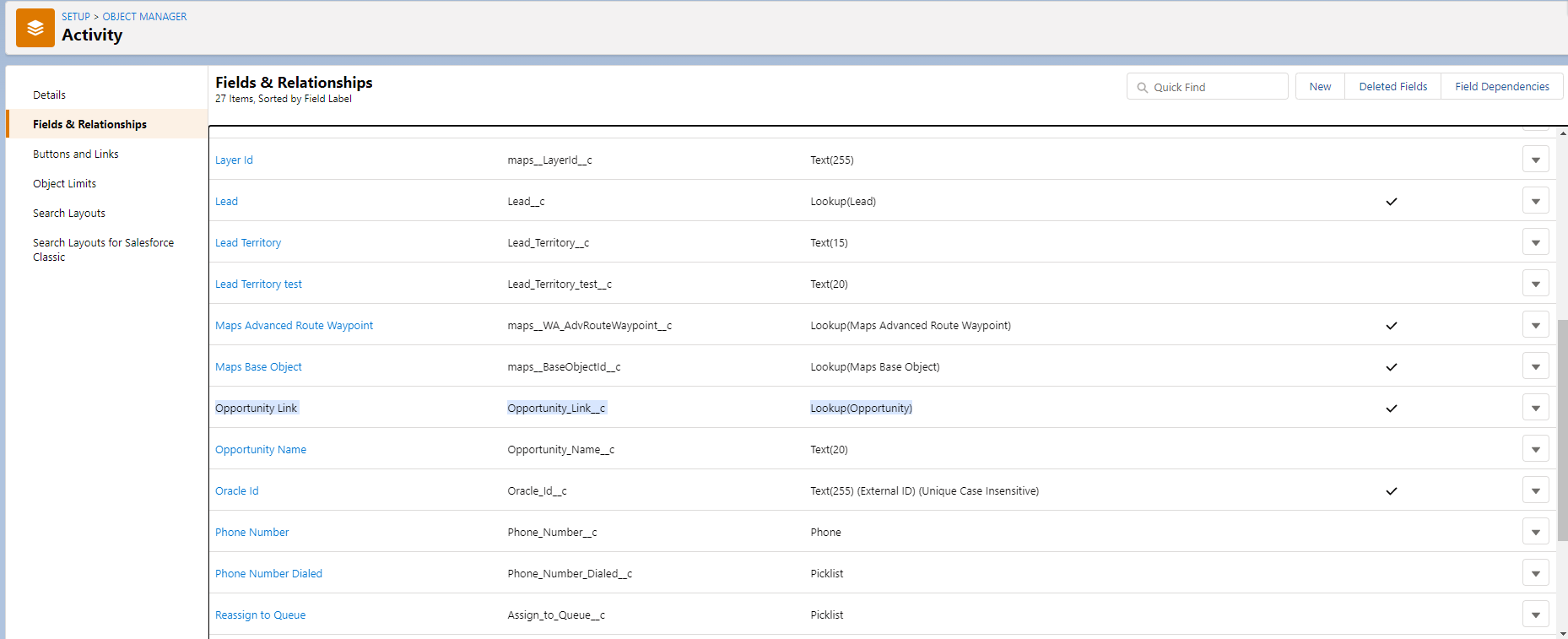Click Maps Advanced Route Waypoint indexed checkmark
Screen dimensions: 1568x639
[1392, 325]
